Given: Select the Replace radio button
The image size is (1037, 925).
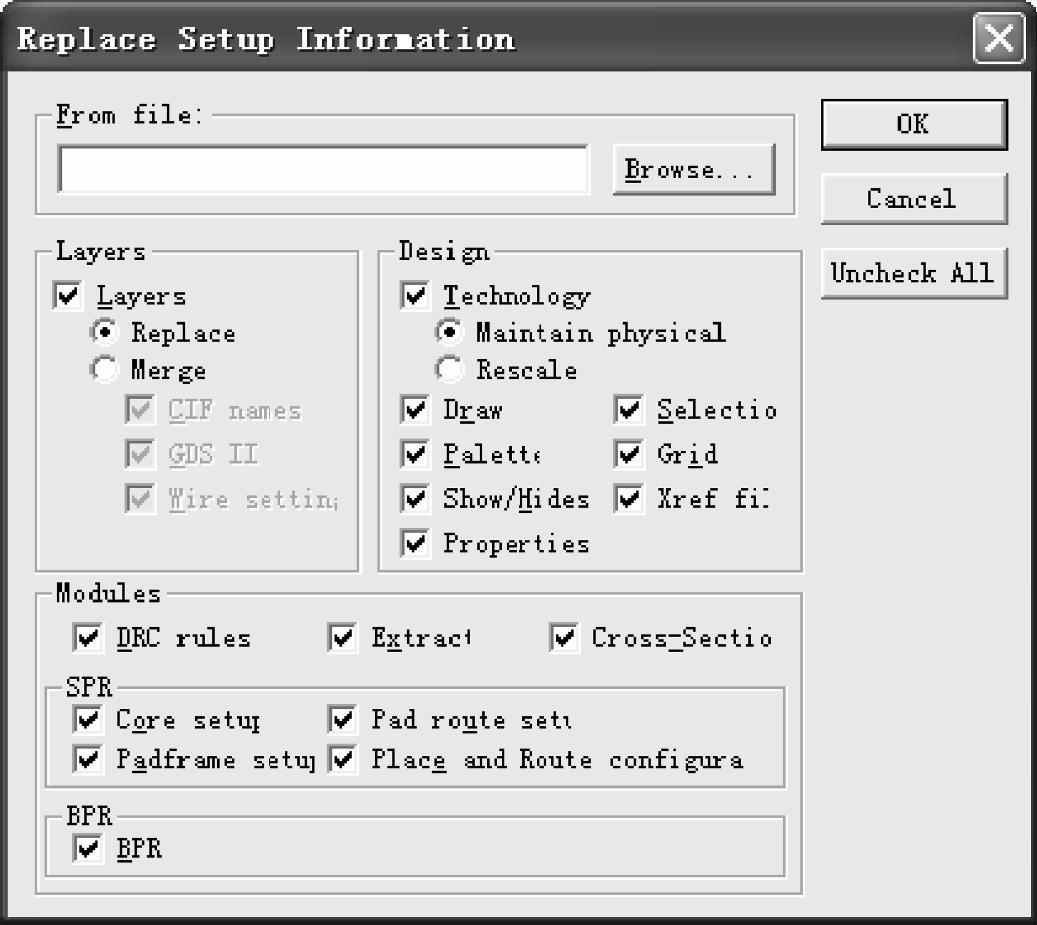Looking at the screenshot, I should [105, 333].
